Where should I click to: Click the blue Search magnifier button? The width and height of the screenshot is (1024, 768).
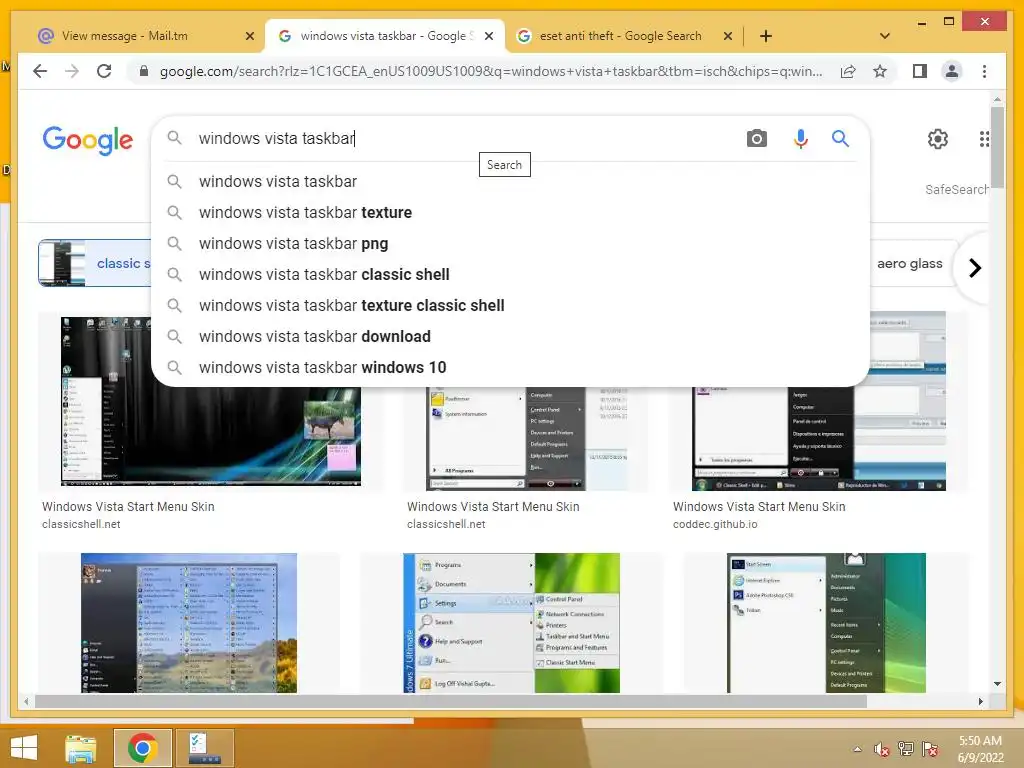pyautogui.click(x=840, y=138)
